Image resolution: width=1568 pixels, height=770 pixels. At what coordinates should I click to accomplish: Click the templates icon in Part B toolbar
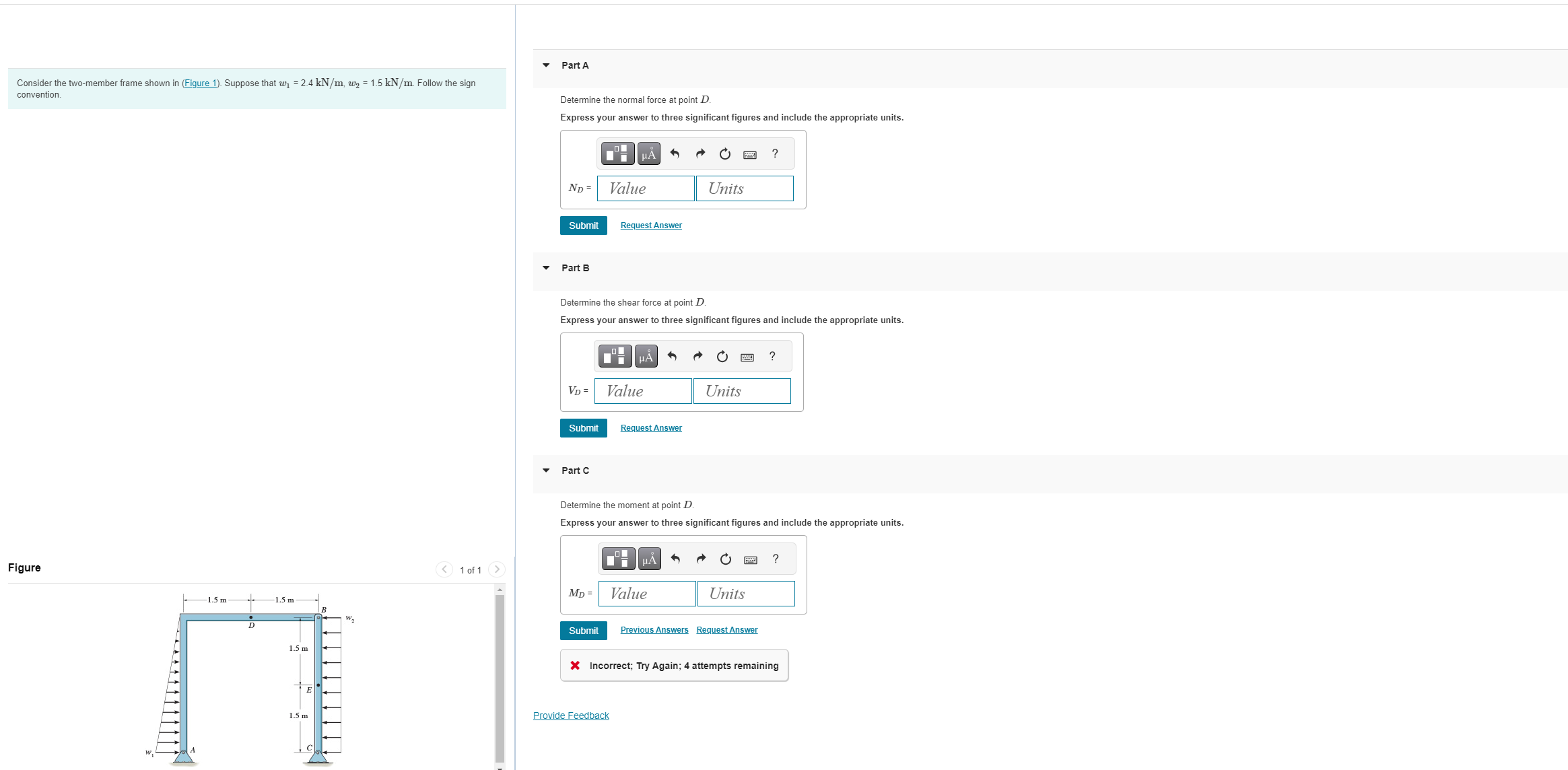(614, 357)
